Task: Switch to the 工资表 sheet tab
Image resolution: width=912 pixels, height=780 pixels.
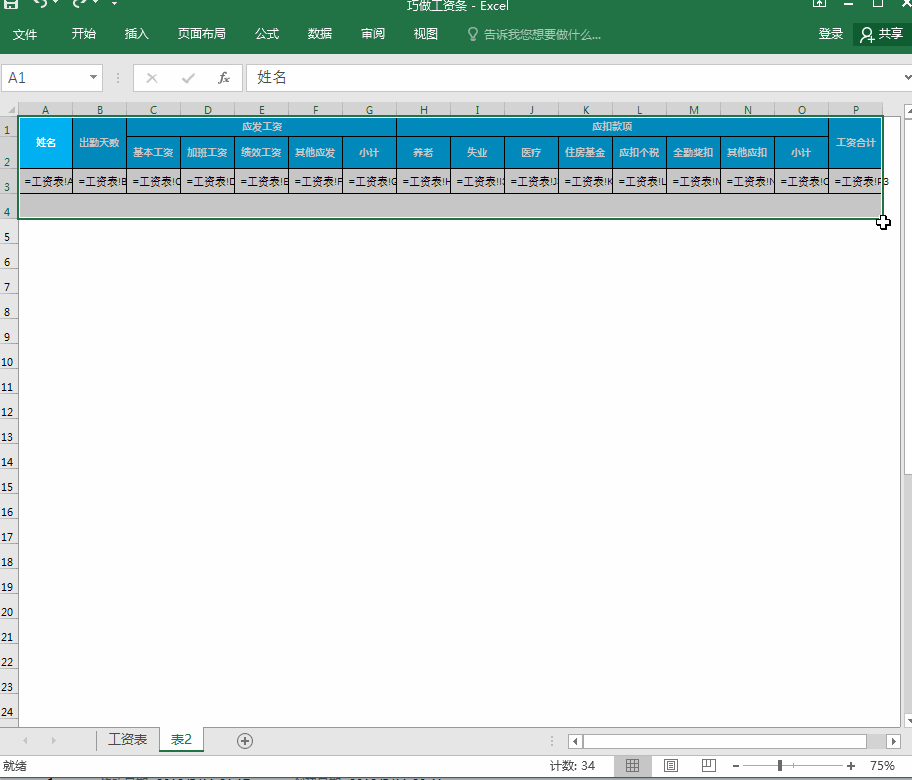Action: [x=127, y=739]
